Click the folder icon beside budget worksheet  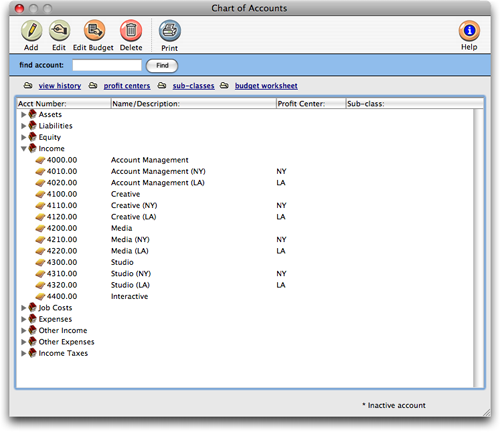[x=224, y=86]
